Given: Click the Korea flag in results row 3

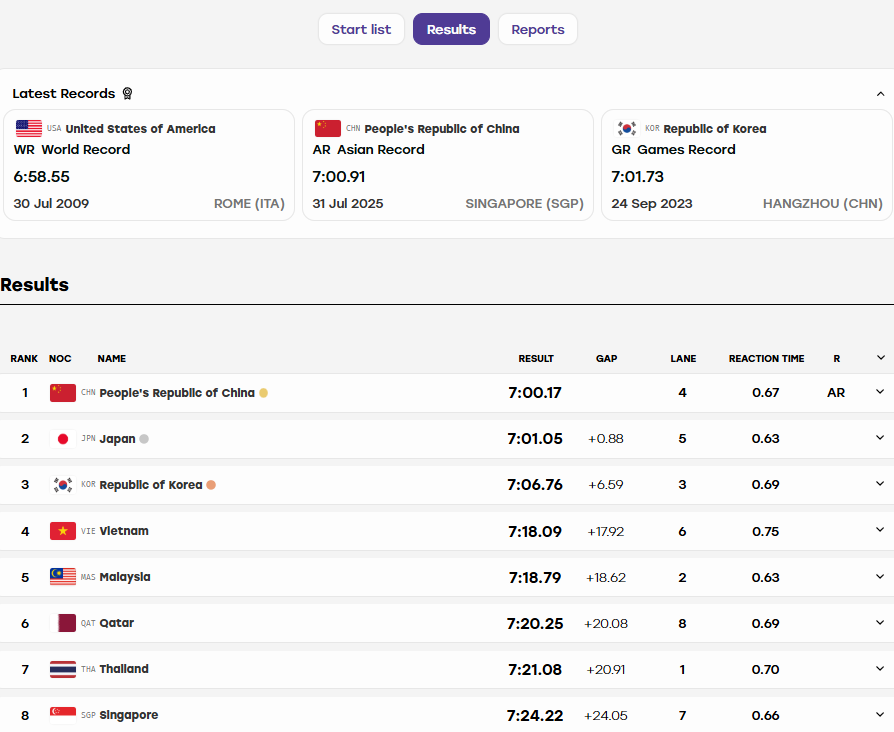Looking at the screenshot, I should 63,485.
